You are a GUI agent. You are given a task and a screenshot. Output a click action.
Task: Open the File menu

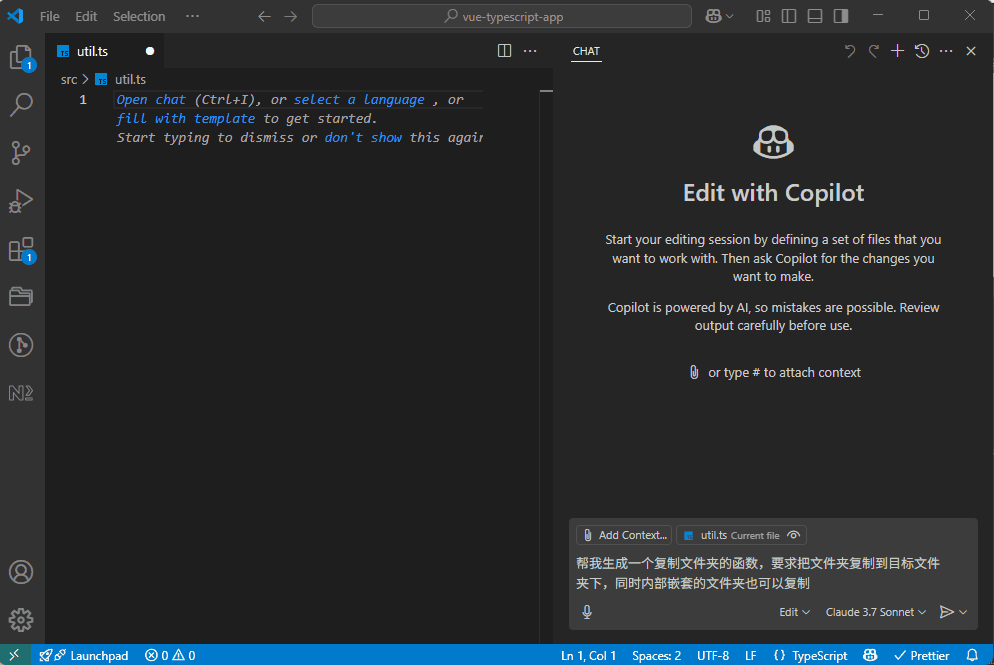(x=49, y=16)
